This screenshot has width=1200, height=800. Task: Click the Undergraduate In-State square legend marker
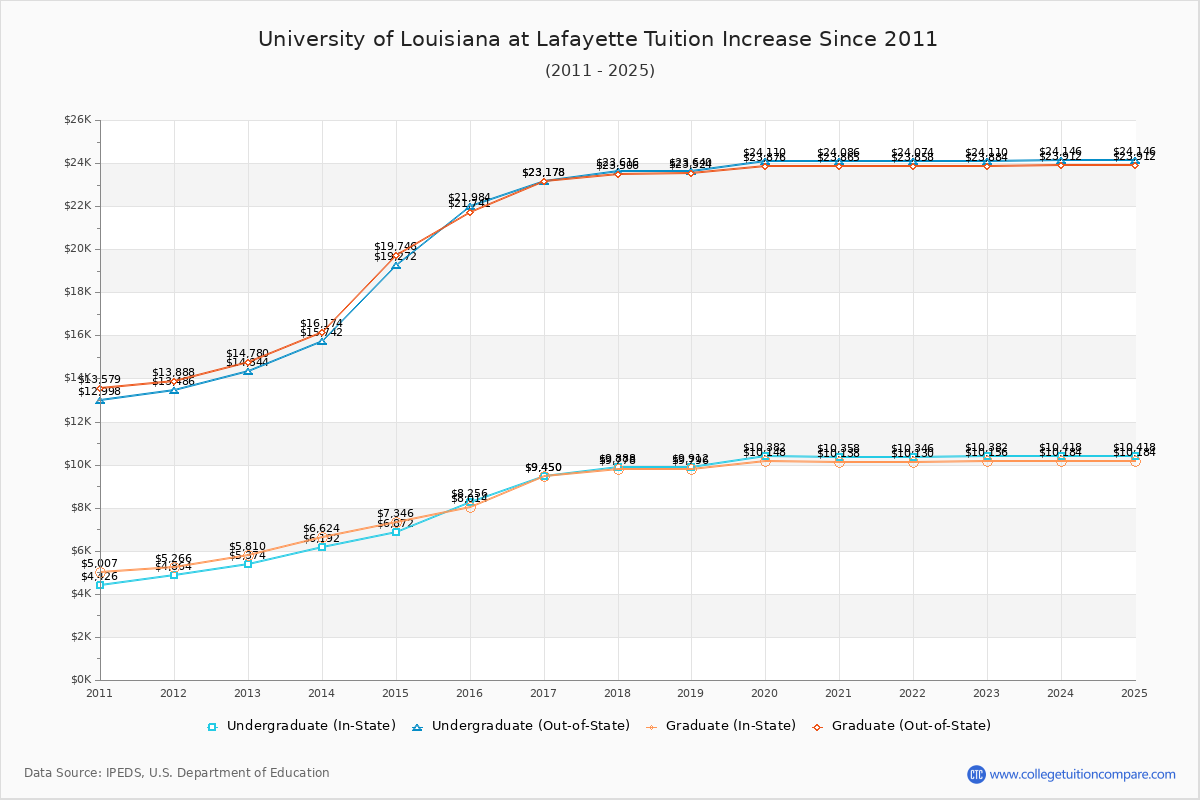click(212, 727)
